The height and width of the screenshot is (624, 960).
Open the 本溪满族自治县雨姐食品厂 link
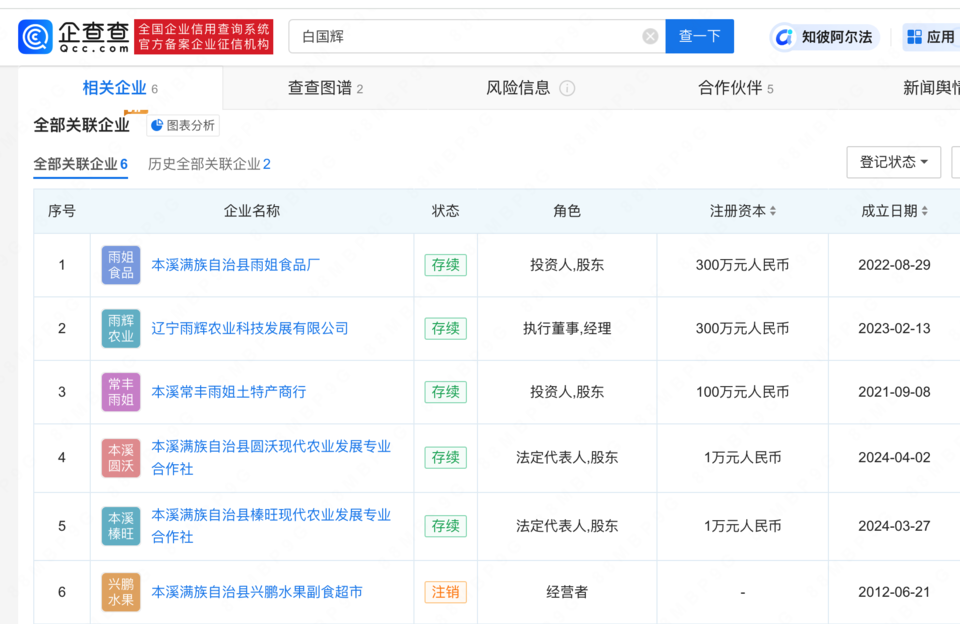click(x=236, y=265)
